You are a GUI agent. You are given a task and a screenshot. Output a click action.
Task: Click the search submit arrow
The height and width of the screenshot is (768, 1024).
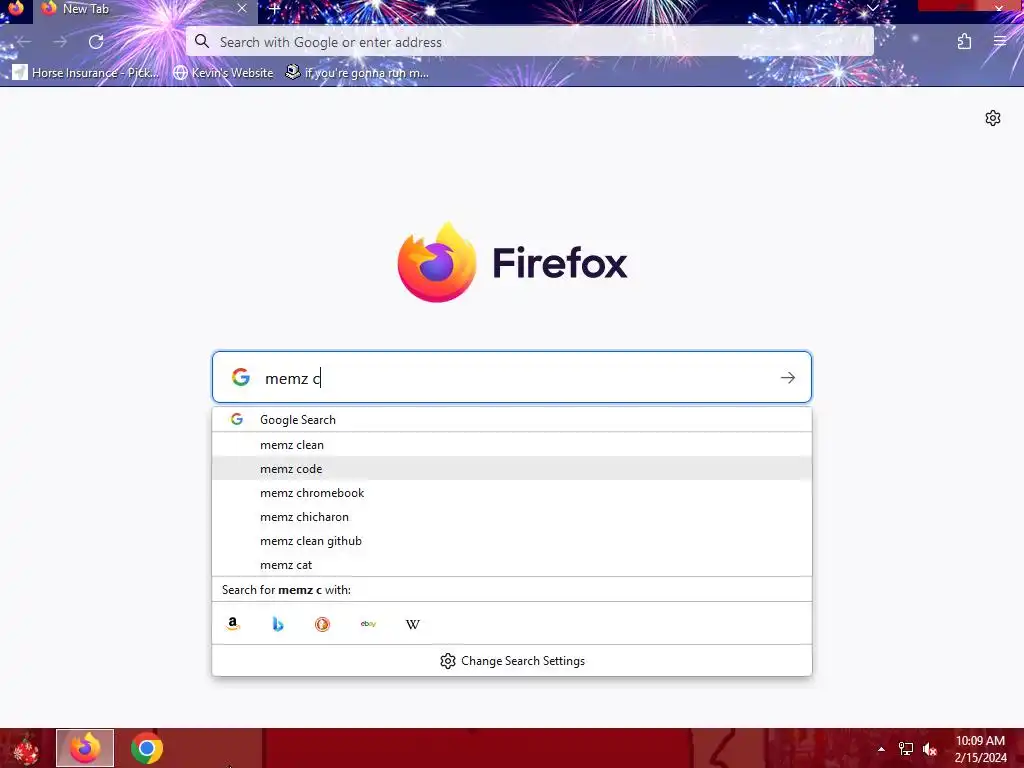(x=788, y=377)
